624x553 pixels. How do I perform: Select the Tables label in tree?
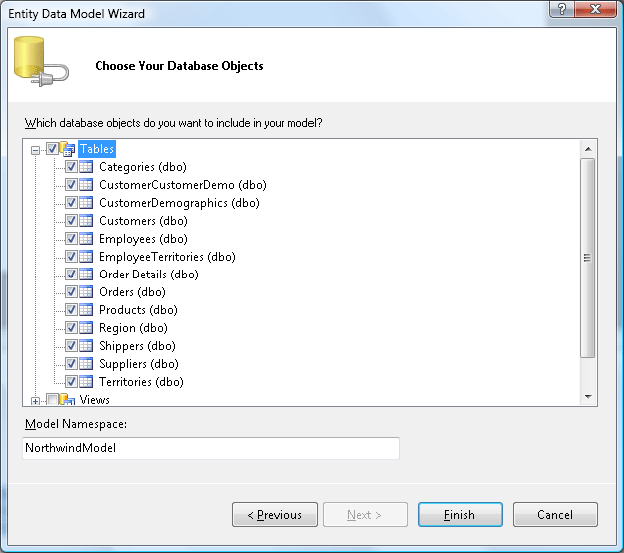[x=97, y=149]
